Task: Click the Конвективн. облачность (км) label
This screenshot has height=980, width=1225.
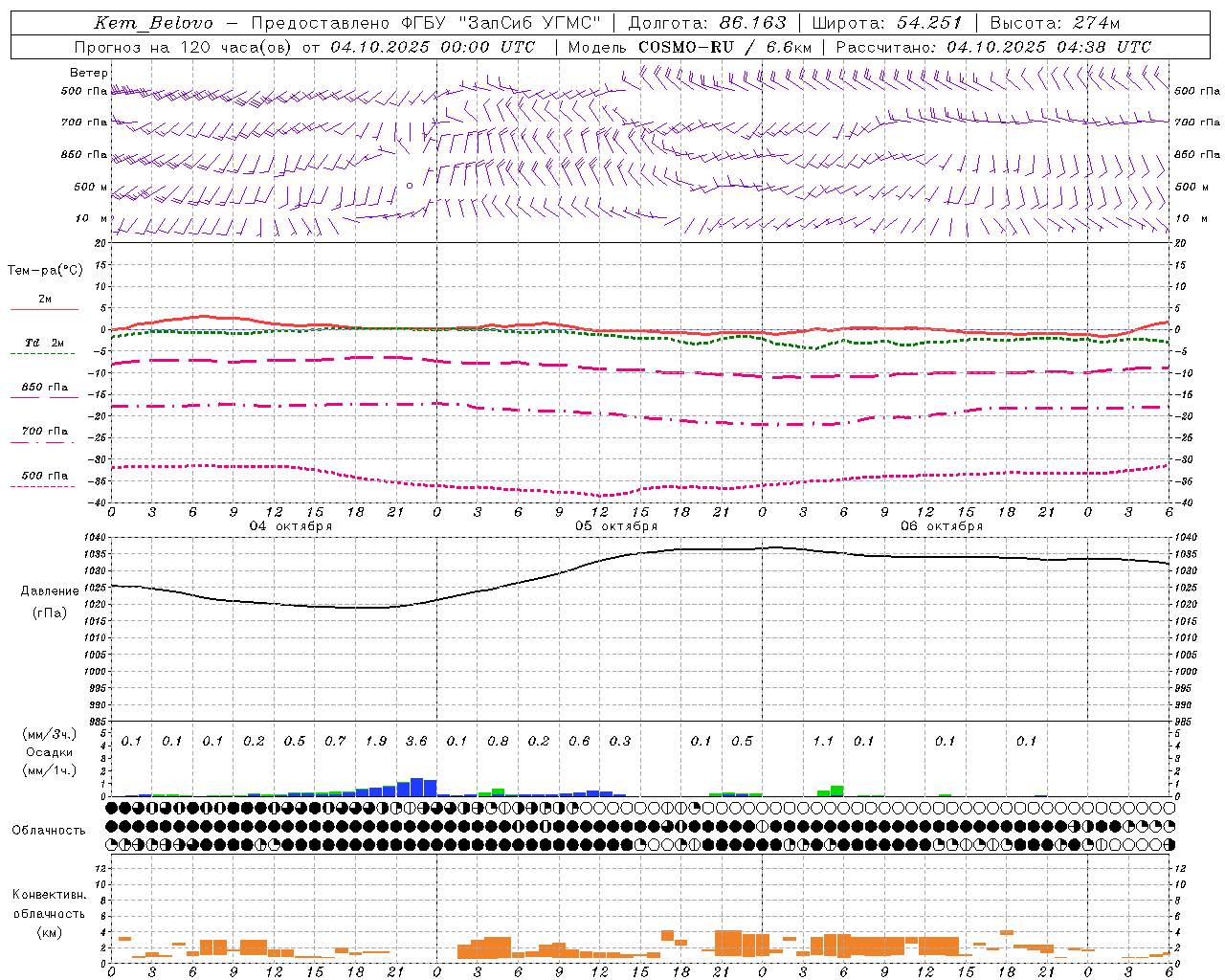Action: [49, 913]
